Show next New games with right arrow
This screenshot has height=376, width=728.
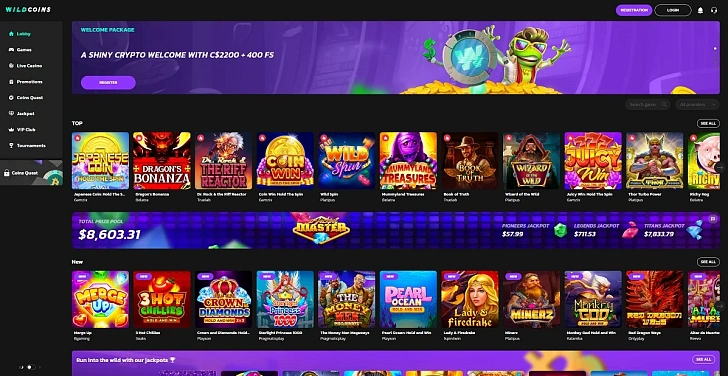point(720,306)
